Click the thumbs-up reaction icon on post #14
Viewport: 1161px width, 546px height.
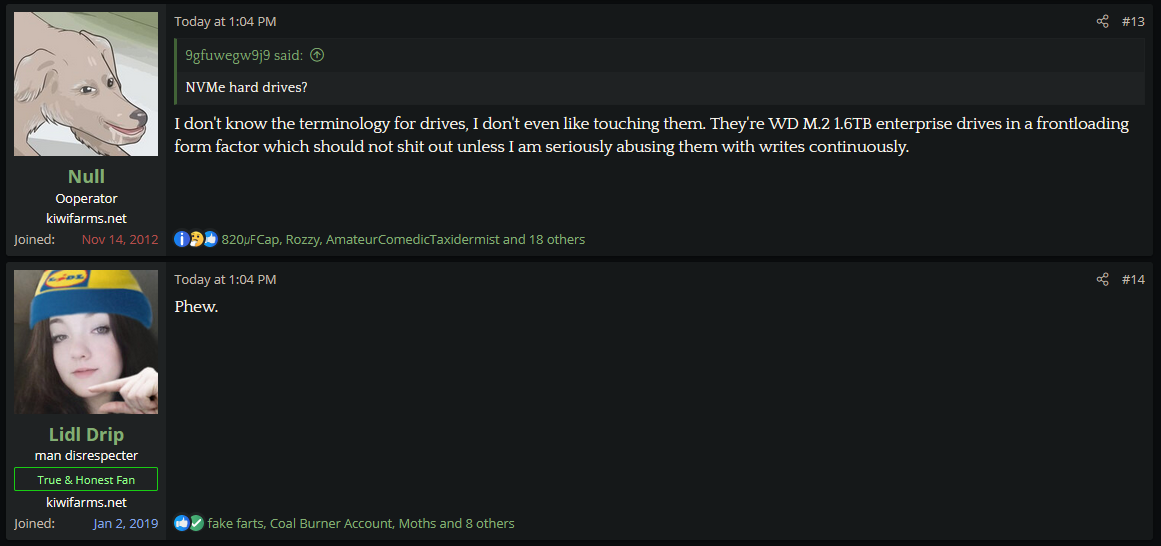click(181, 523)
